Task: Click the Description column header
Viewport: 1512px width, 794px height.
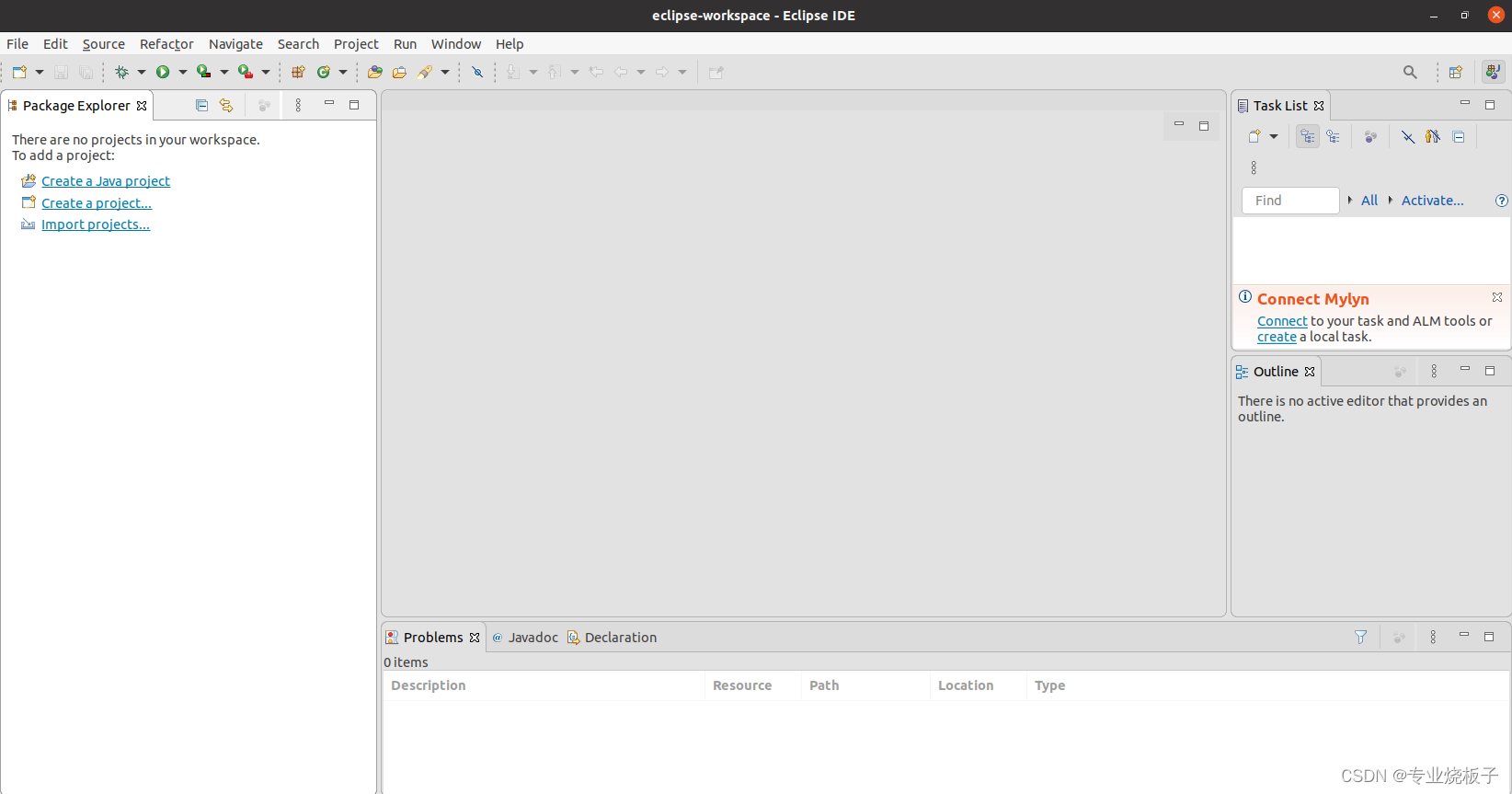Action: click(544, 685)
